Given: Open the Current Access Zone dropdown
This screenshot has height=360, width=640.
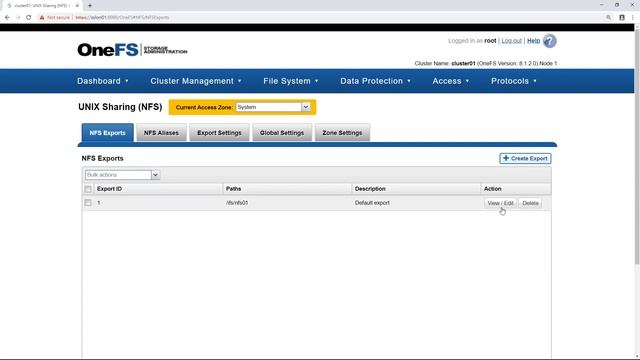Looking at the screenshot, I should 273,107.
